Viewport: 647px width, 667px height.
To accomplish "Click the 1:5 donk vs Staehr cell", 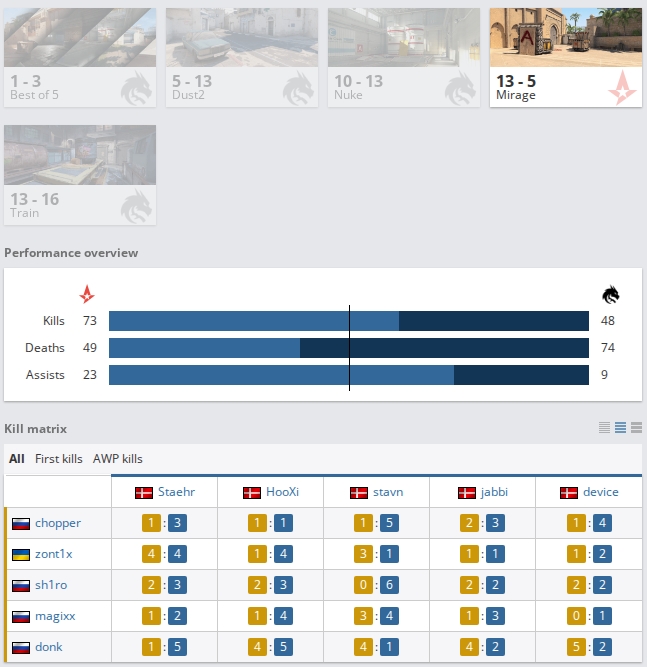I will tap(164, 647).
